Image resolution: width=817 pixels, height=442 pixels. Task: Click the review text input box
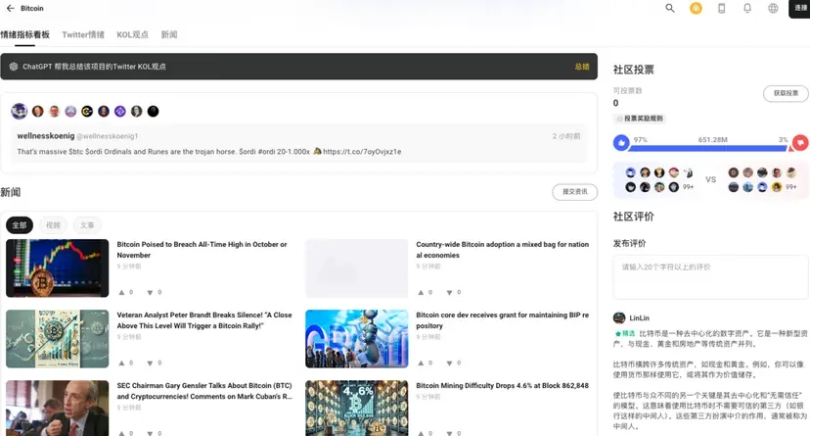pyautogui.click(x=710, y=277)
